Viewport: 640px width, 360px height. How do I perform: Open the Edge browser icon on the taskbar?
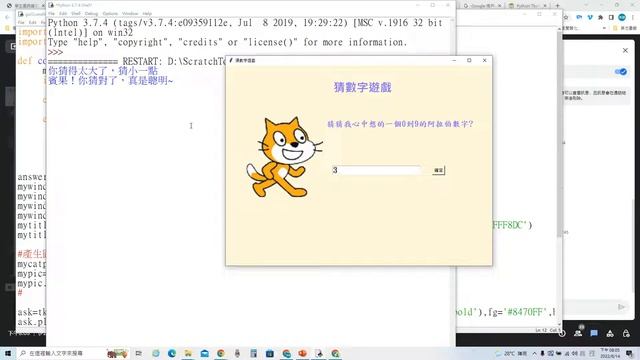(x=172, y=353)
